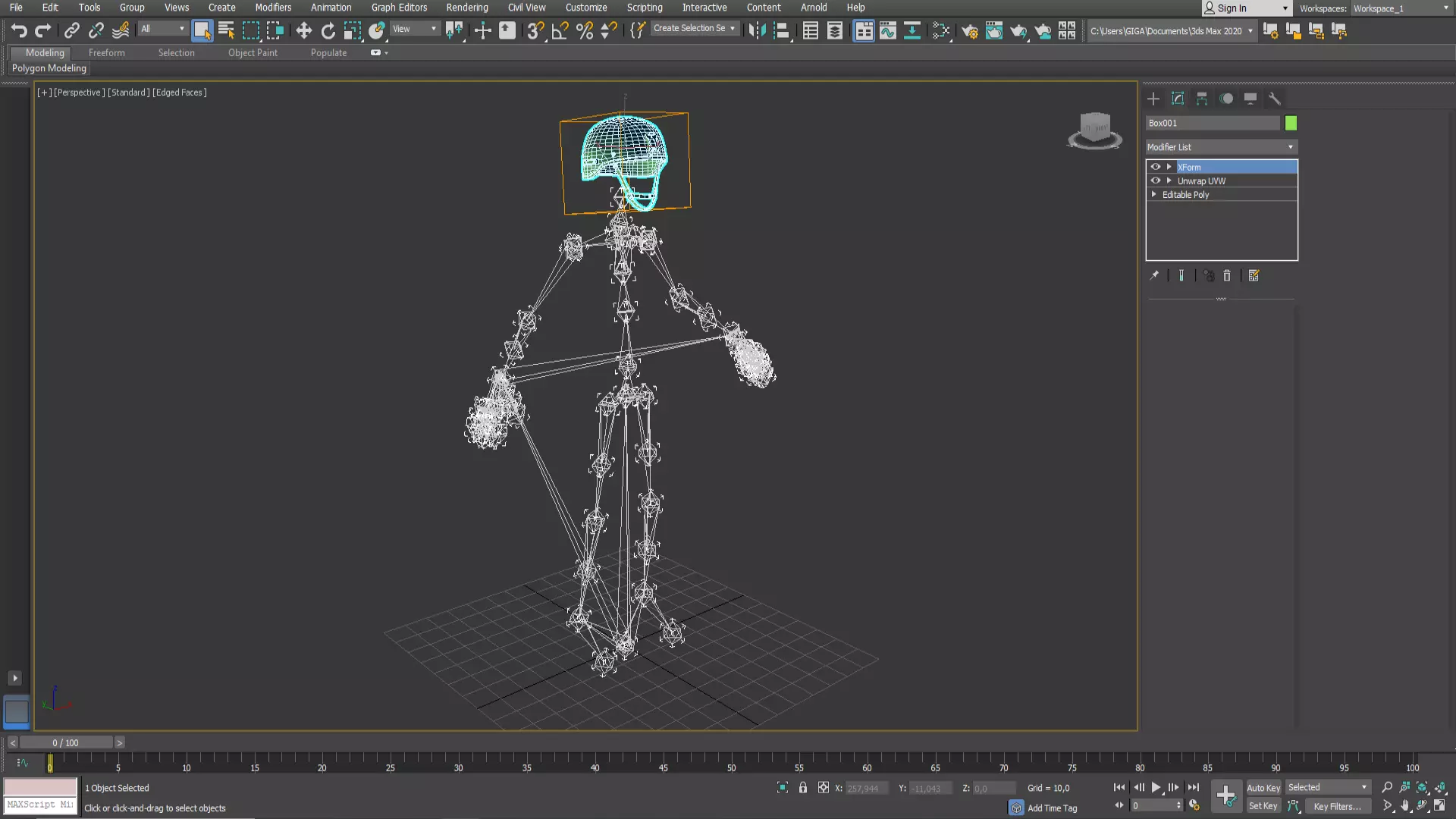Image resolution: width=1456 pixels, height=819 pixels.
Task: Toggle visibility eye of Unwrap UVW modifier
Action: click(1156, 180)
